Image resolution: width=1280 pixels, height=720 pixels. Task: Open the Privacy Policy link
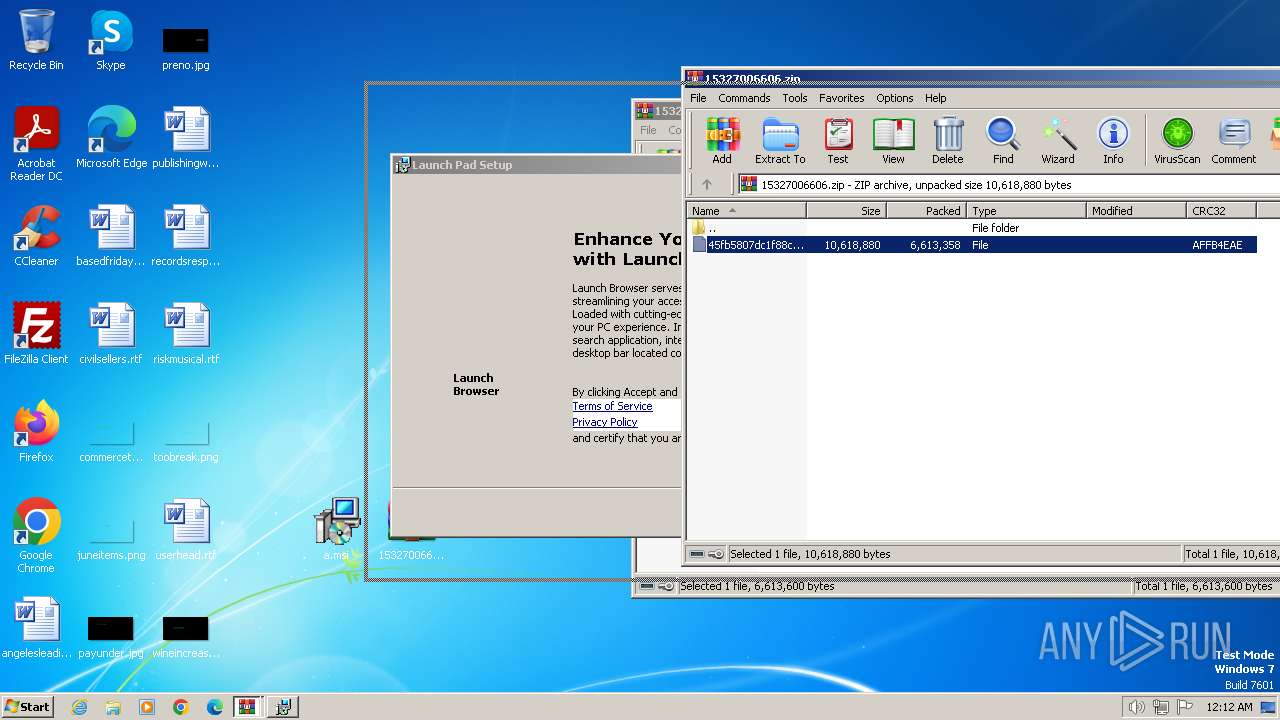[604, 422]
